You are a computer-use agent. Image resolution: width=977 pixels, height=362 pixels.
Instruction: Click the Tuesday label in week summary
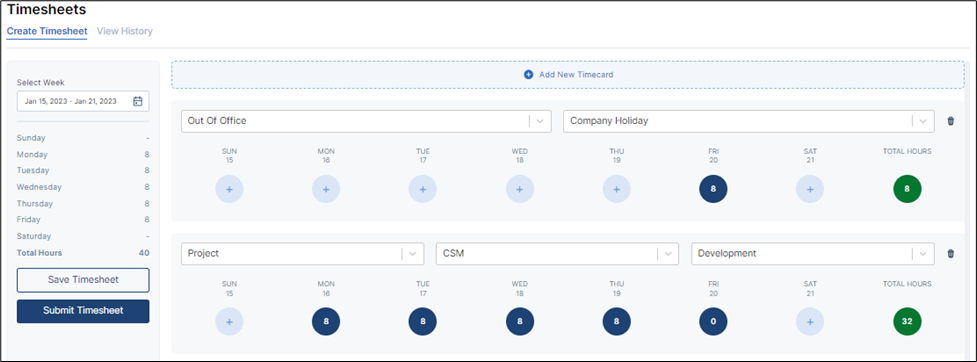[33, 170]
